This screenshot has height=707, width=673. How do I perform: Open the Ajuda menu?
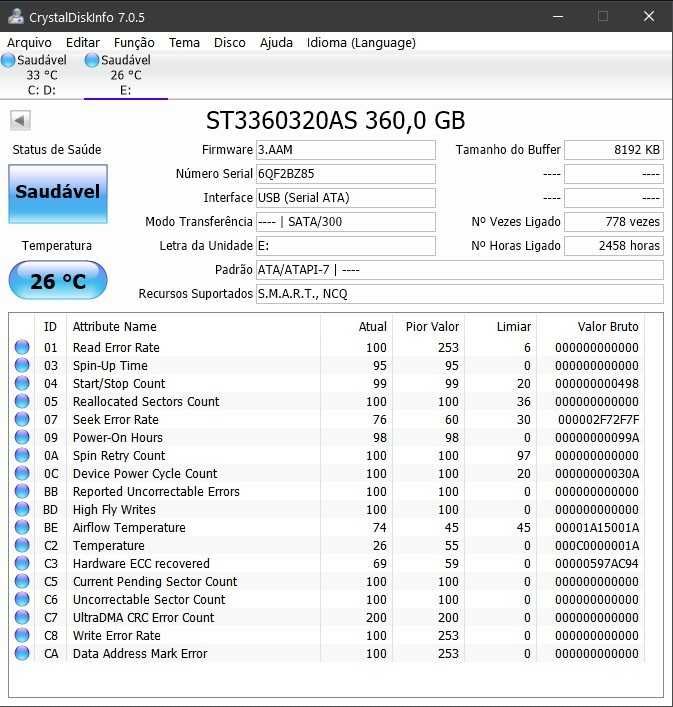(x=276, y=43)
